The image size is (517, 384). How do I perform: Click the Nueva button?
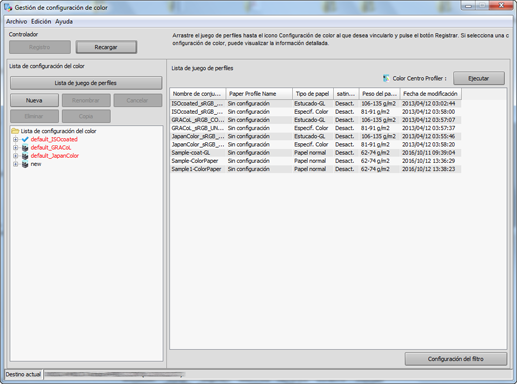coord(34,100)
